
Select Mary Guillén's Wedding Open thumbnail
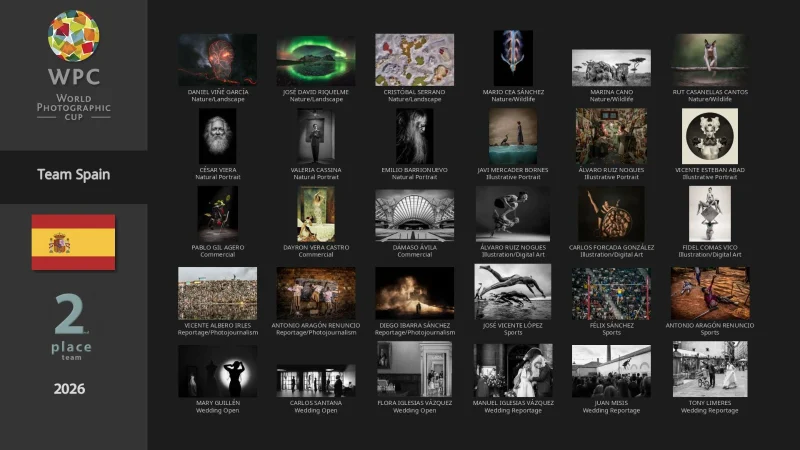pyautogui.click(x=217, y=371)
